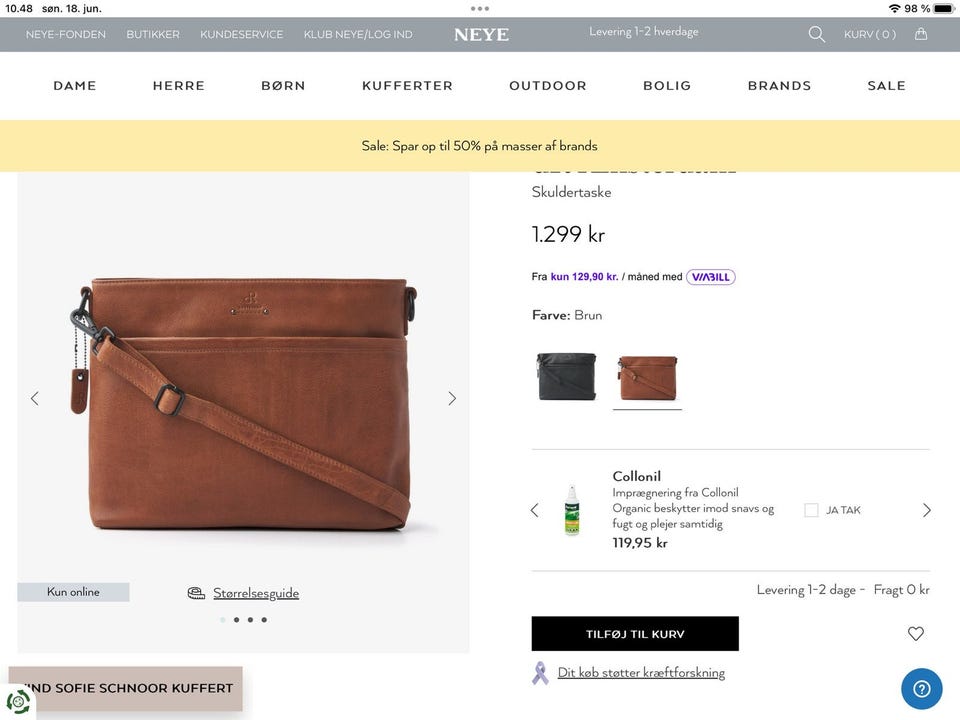Click the blue help question mark button
Viewport: 960px width, 720px height.
(x=921, y=688)
